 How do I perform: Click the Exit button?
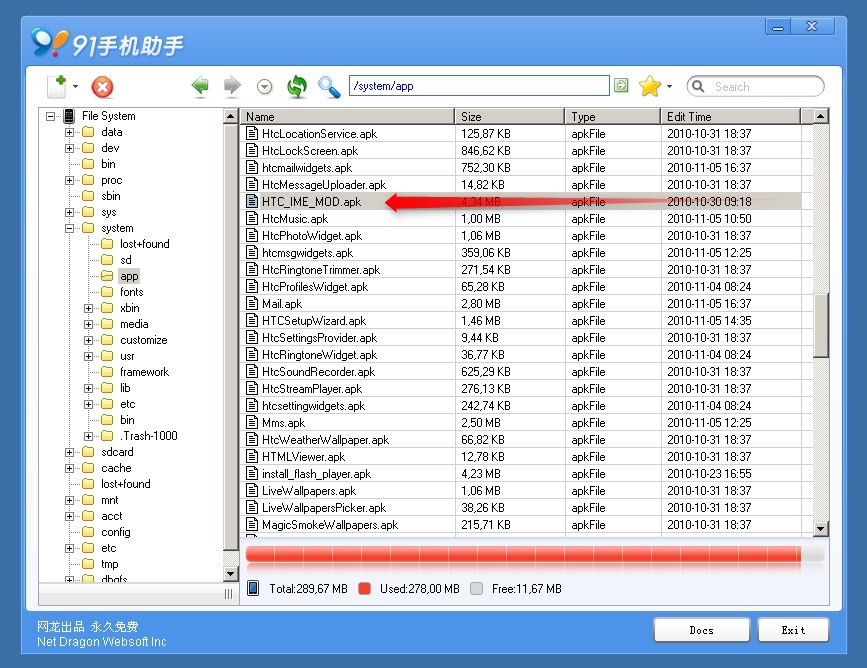pyautogui.click(x=793, y=630)
